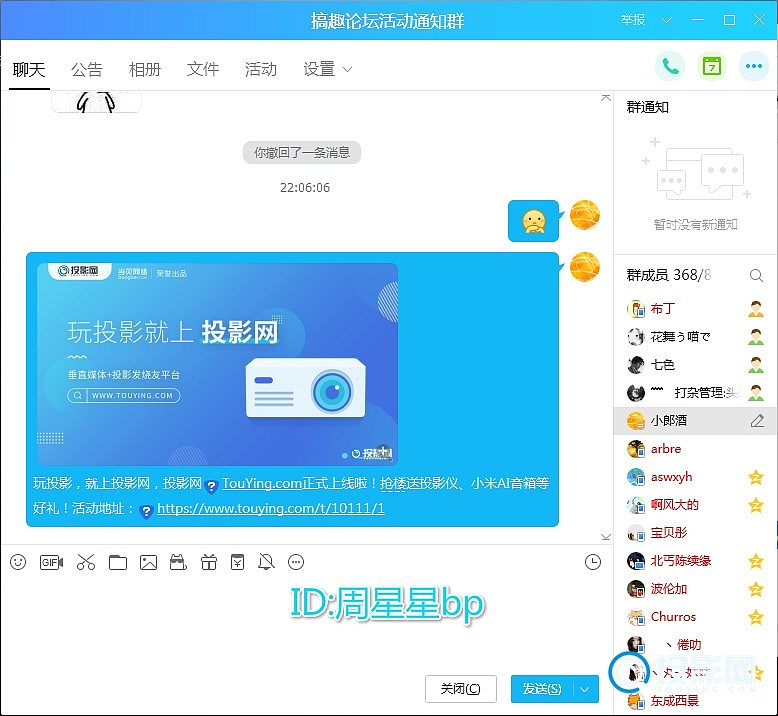Image resolution: width=778 pixels, height=716 pixels.
Task: Open the 设置 tab
Action: [320, 69]
